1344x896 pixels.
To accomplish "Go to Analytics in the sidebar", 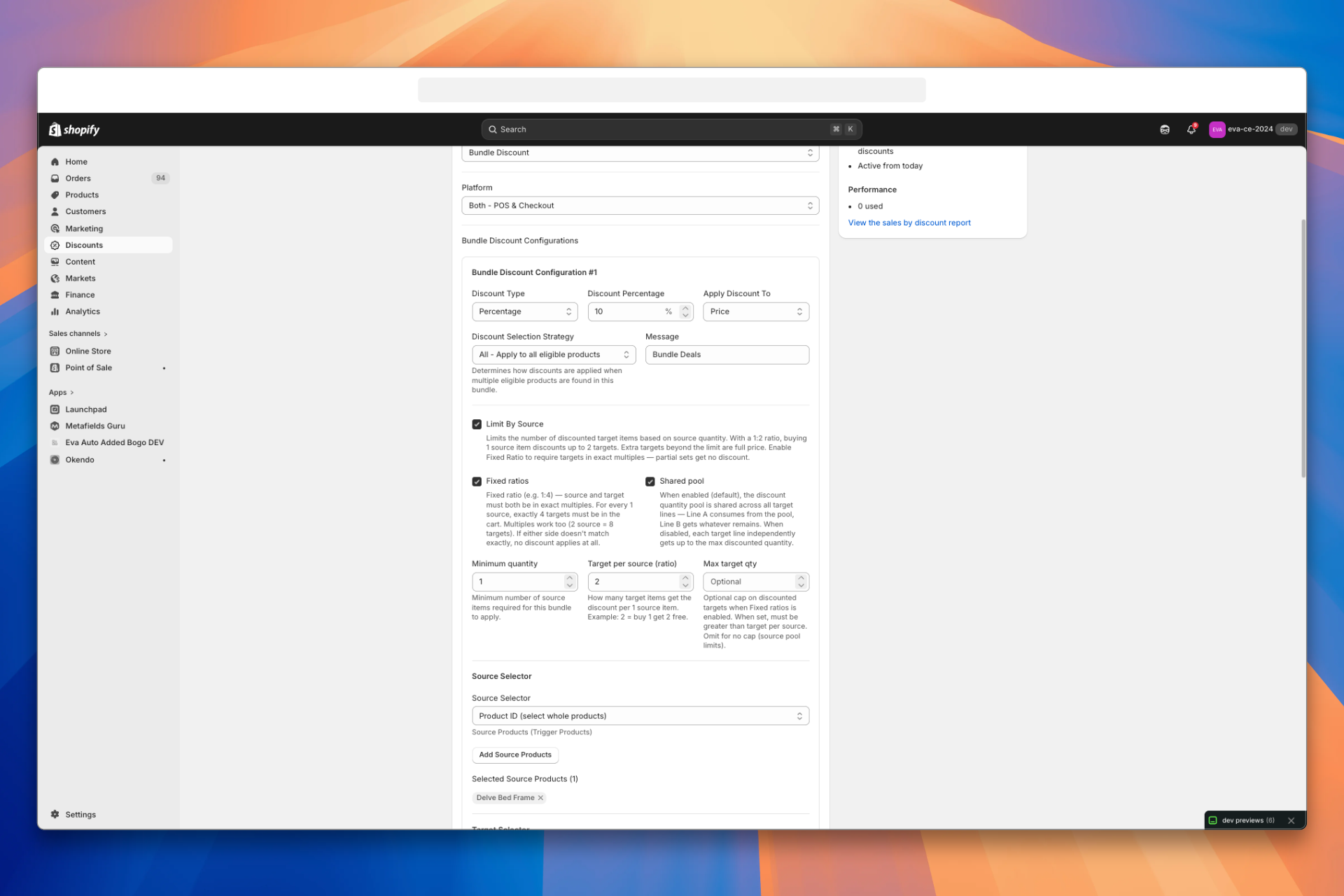I will [82, 311].
